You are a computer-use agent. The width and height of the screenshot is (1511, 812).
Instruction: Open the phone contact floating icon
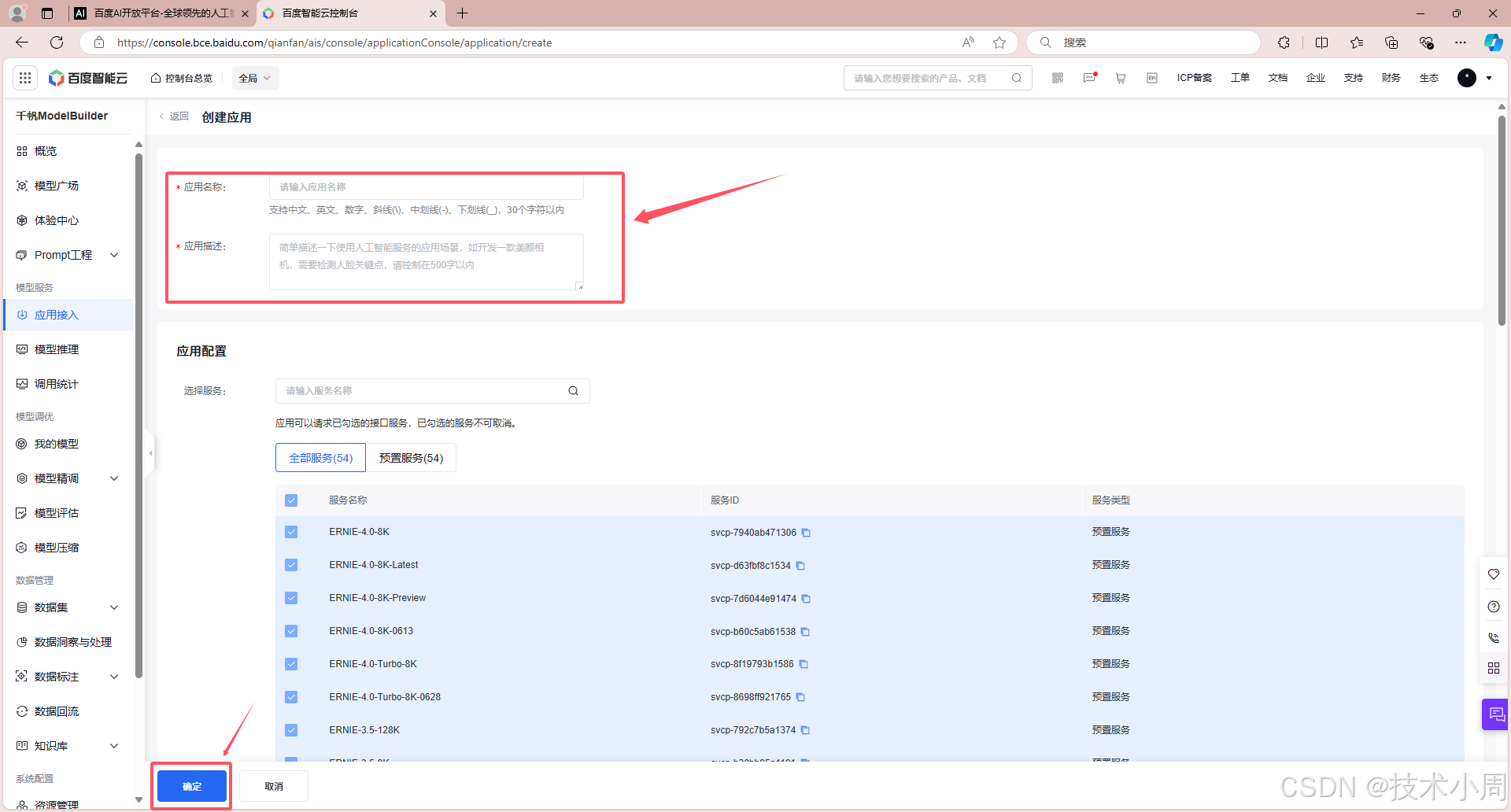(1494, 637)
